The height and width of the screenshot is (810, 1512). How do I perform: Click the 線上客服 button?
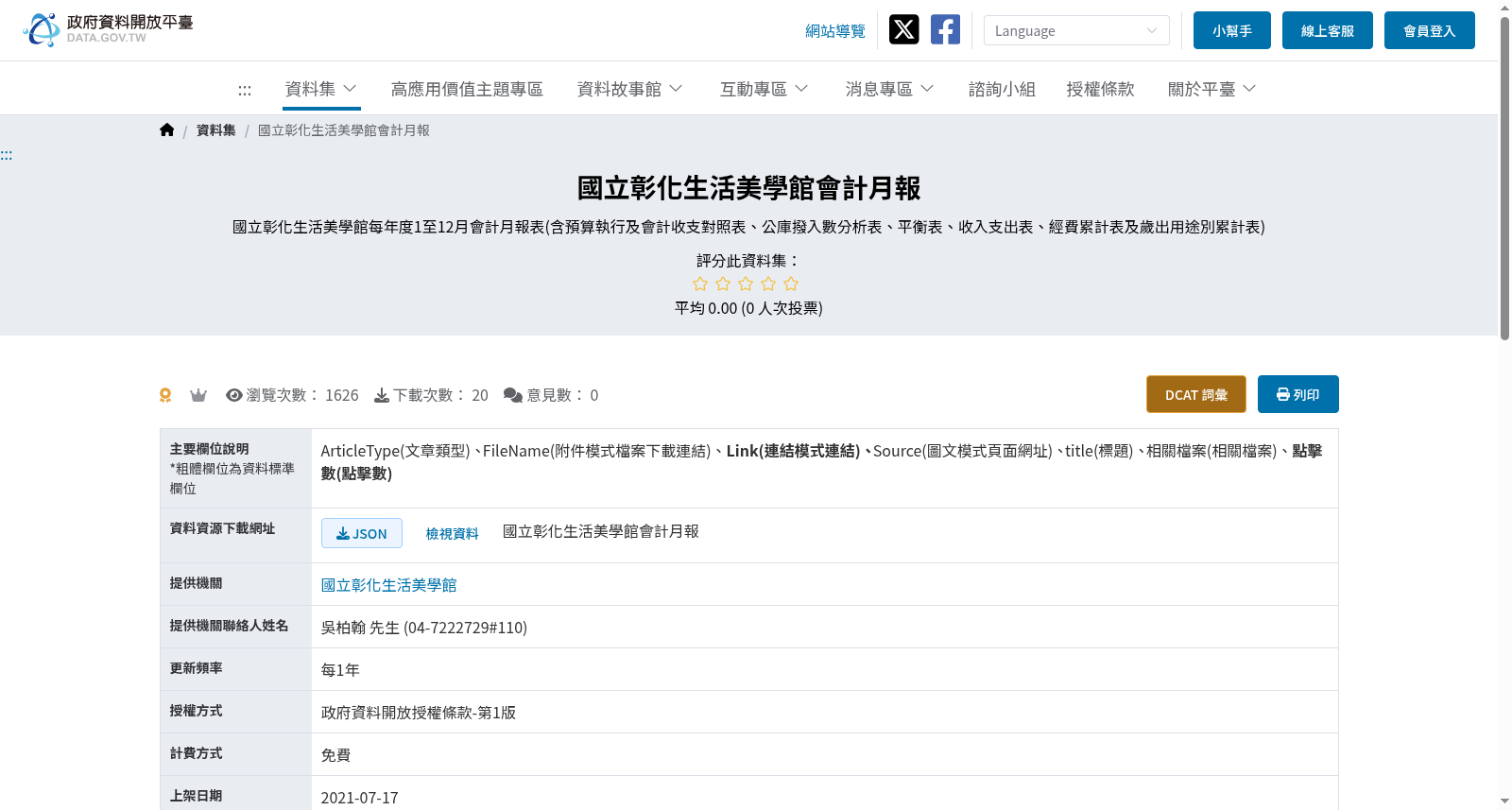[1328, 30]
